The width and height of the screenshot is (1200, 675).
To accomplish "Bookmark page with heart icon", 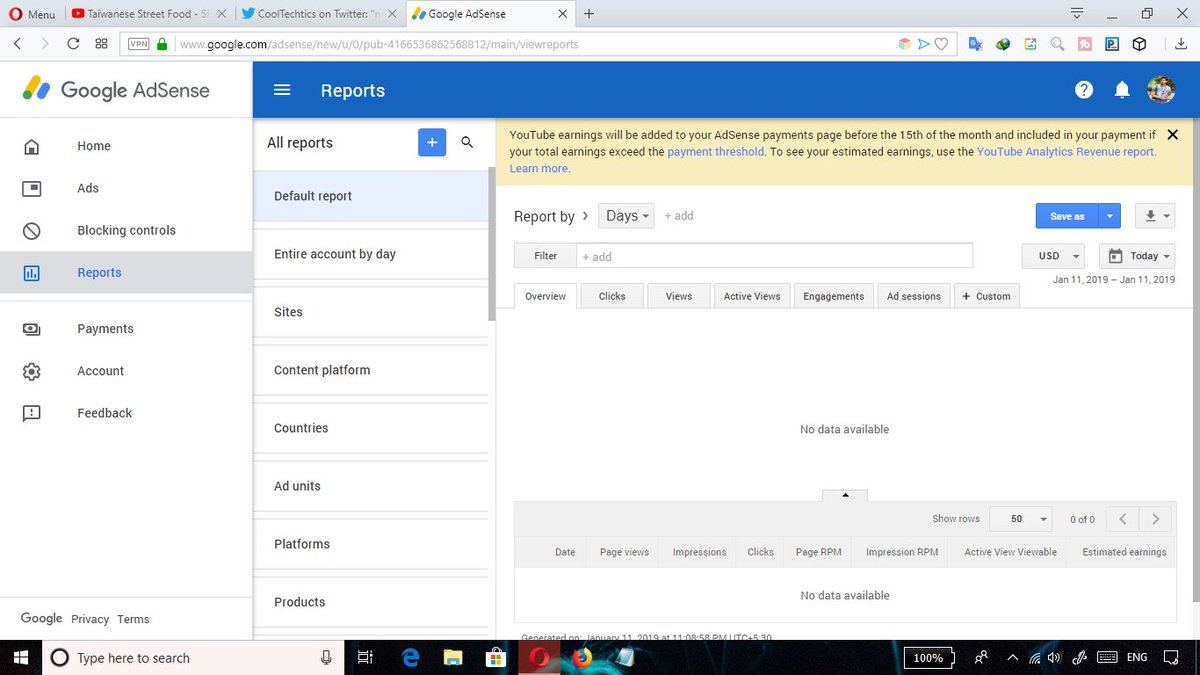I will click(x=941, y=44).
